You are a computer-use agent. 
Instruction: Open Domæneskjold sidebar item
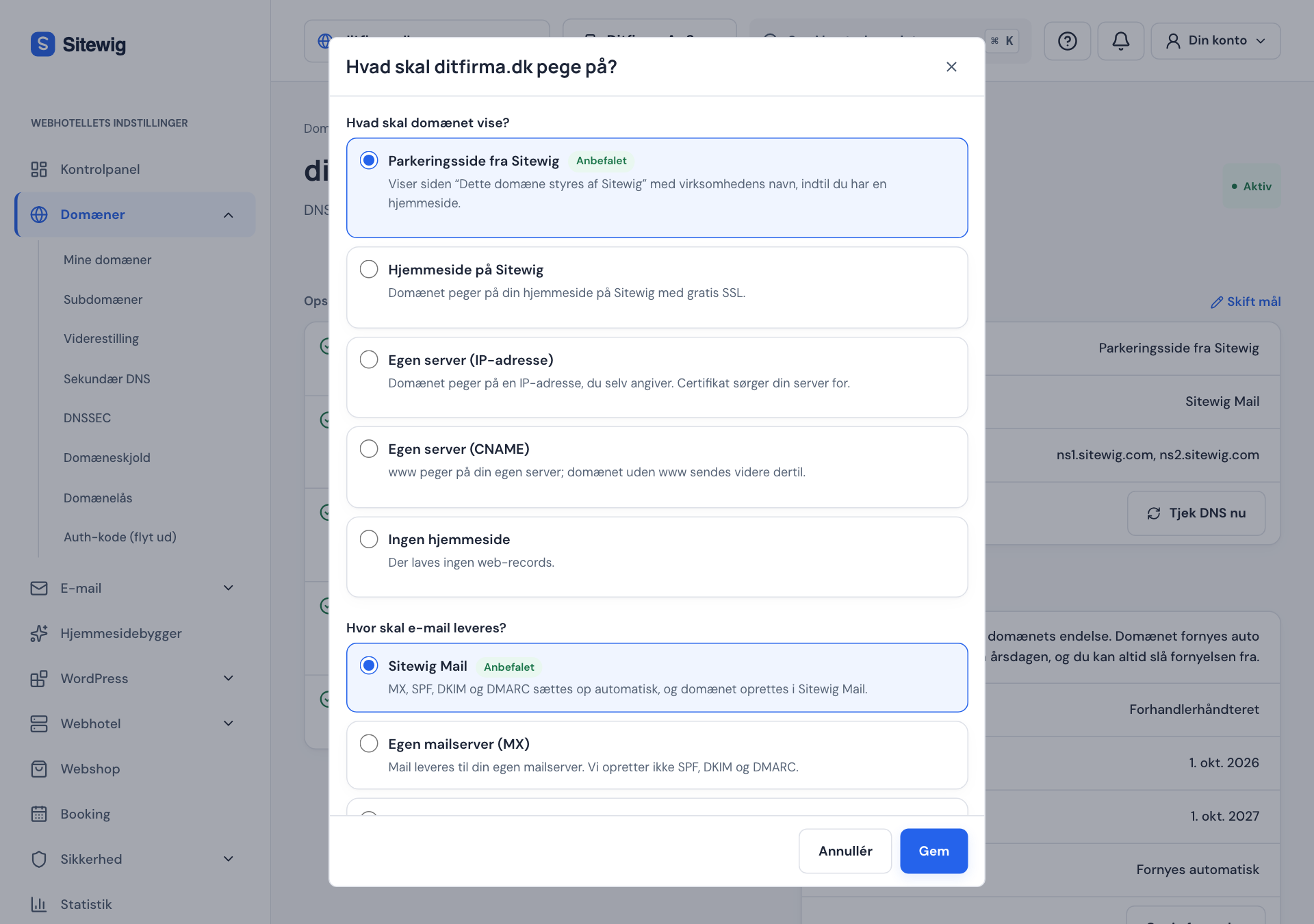[107, 458]
